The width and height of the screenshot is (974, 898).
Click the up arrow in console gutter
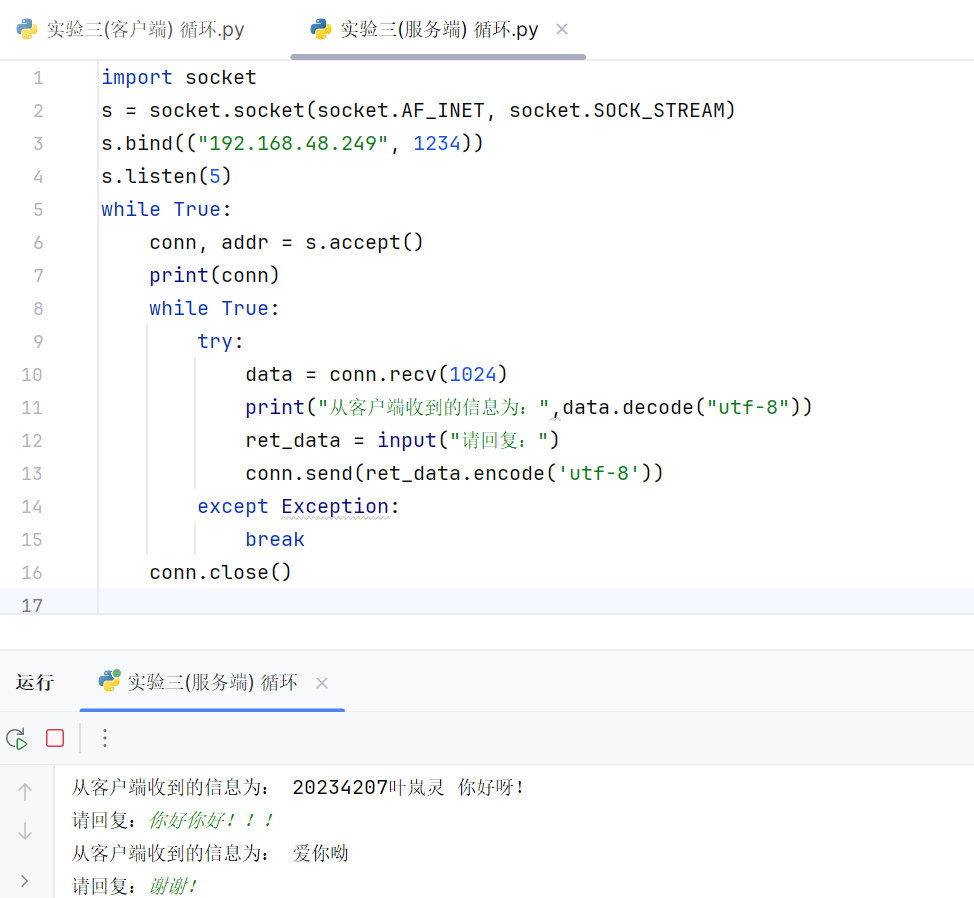coord(25,792)
